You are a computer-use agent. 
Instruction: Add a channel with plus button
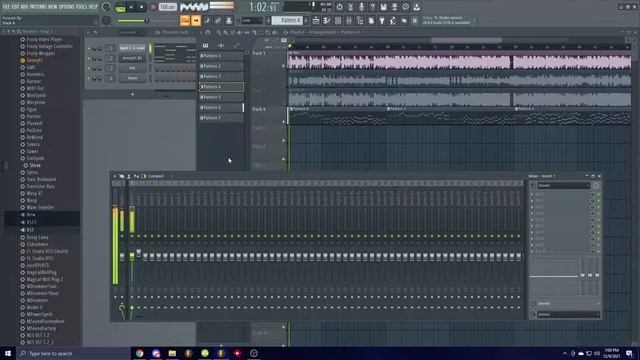[133, 94]
